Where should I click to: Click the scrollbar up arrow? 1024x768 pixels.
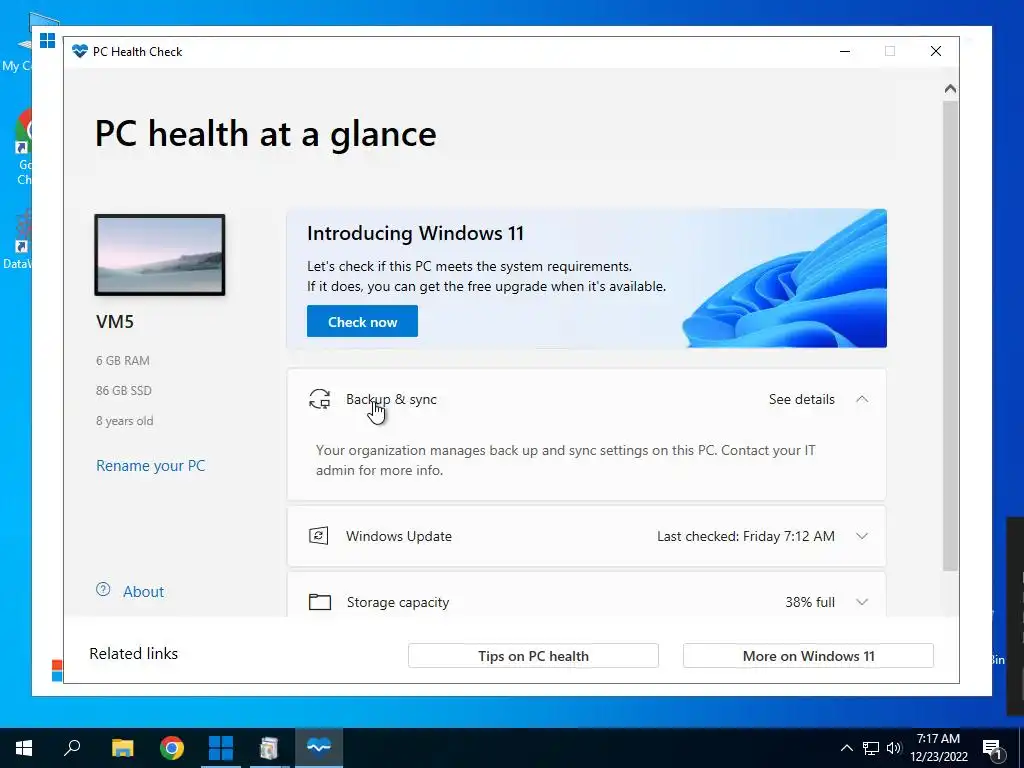tap(950, 88)
